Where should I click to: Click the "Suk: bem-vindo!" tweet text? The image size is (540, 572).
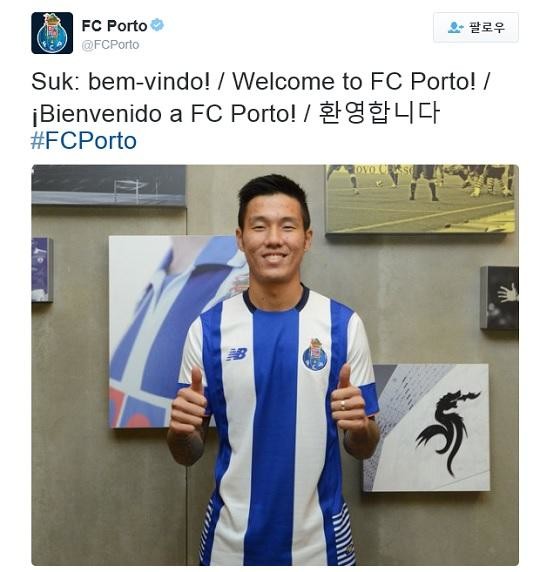tap(121, 81)
